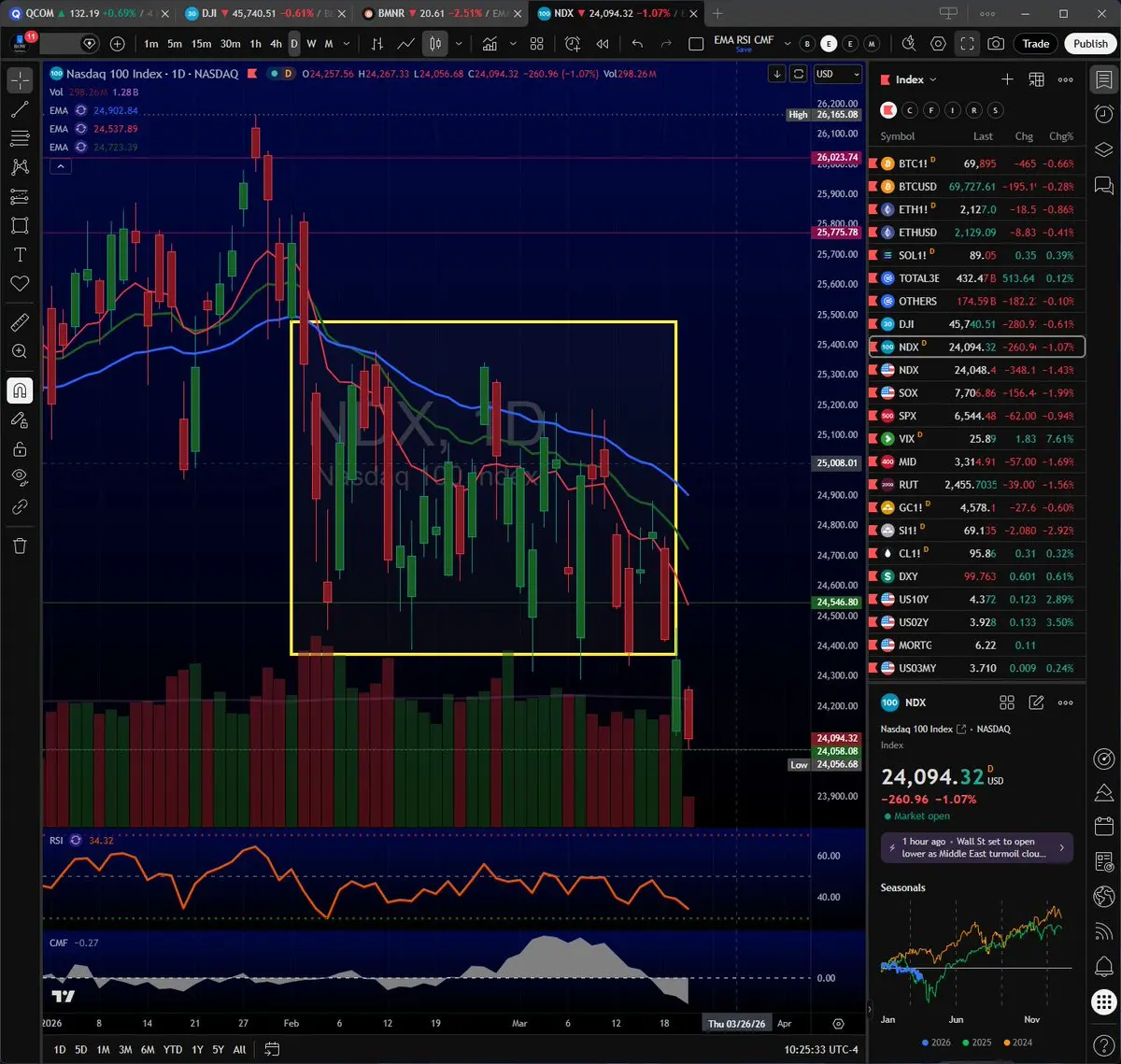Enter fullscreen chart mode
Viewport: 1121px width, 1064px height.
click(x=968, y=44)
